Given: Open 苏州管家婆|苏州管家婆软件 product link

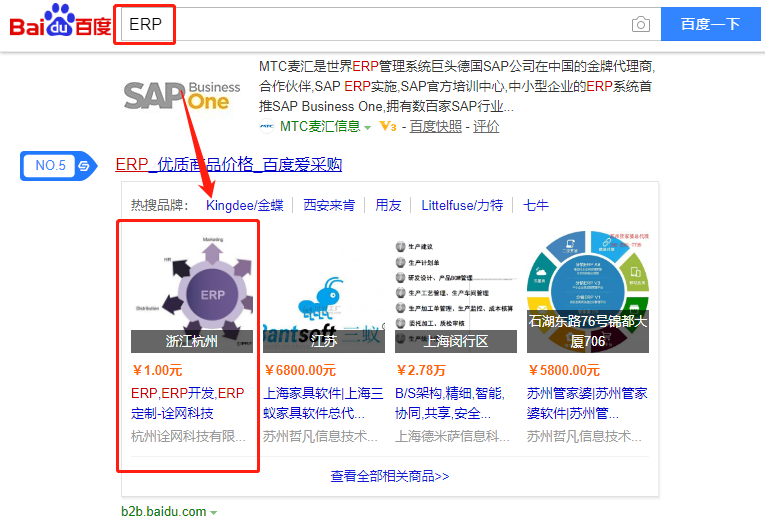Looking at the screenshot, I should [x=587, y=403].
